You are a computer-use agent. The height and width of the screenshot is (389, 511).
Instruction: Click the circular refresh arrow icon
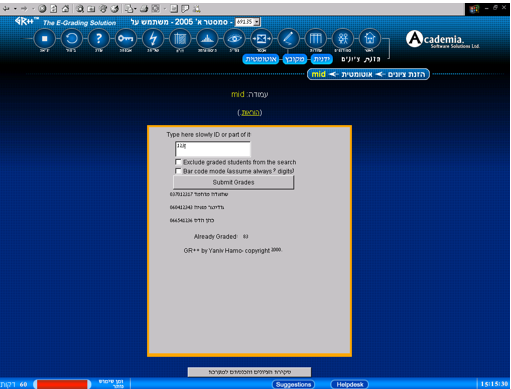(71, 39)
